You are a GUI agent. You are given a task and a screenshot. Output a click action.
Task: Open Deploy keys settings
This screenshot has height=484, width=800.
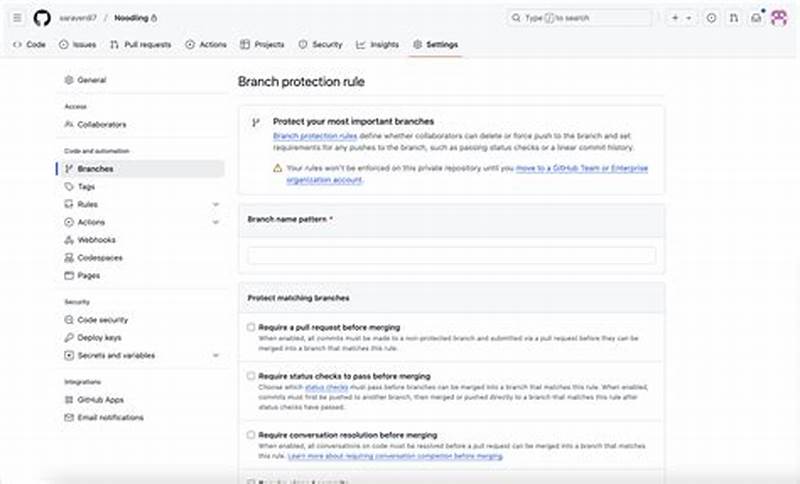tap(140, 338)
